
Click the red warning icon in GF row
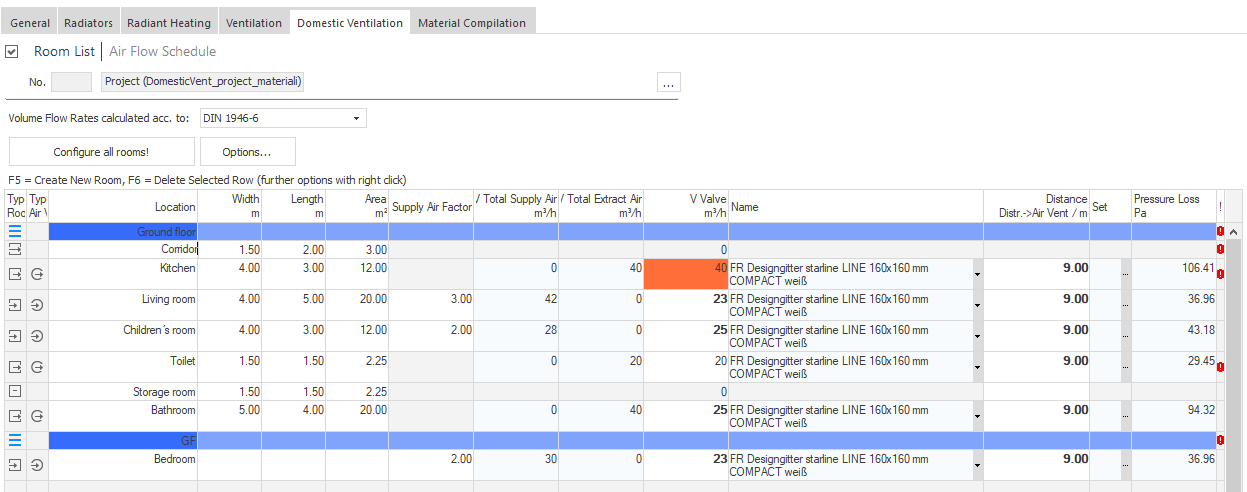tap(1220, 440)
